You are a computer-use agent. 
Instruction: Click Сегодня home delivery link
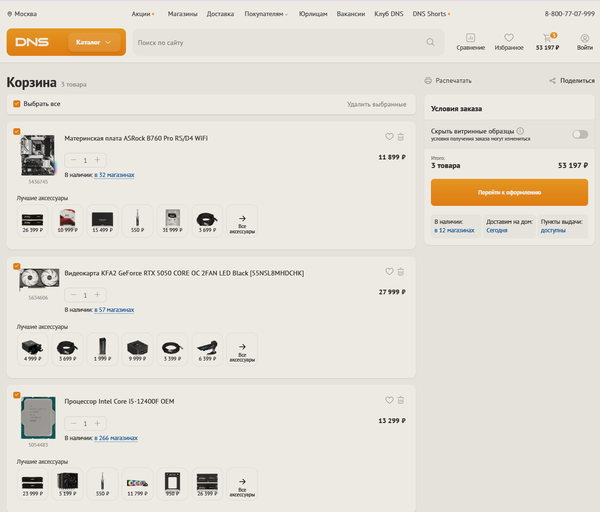497,230
